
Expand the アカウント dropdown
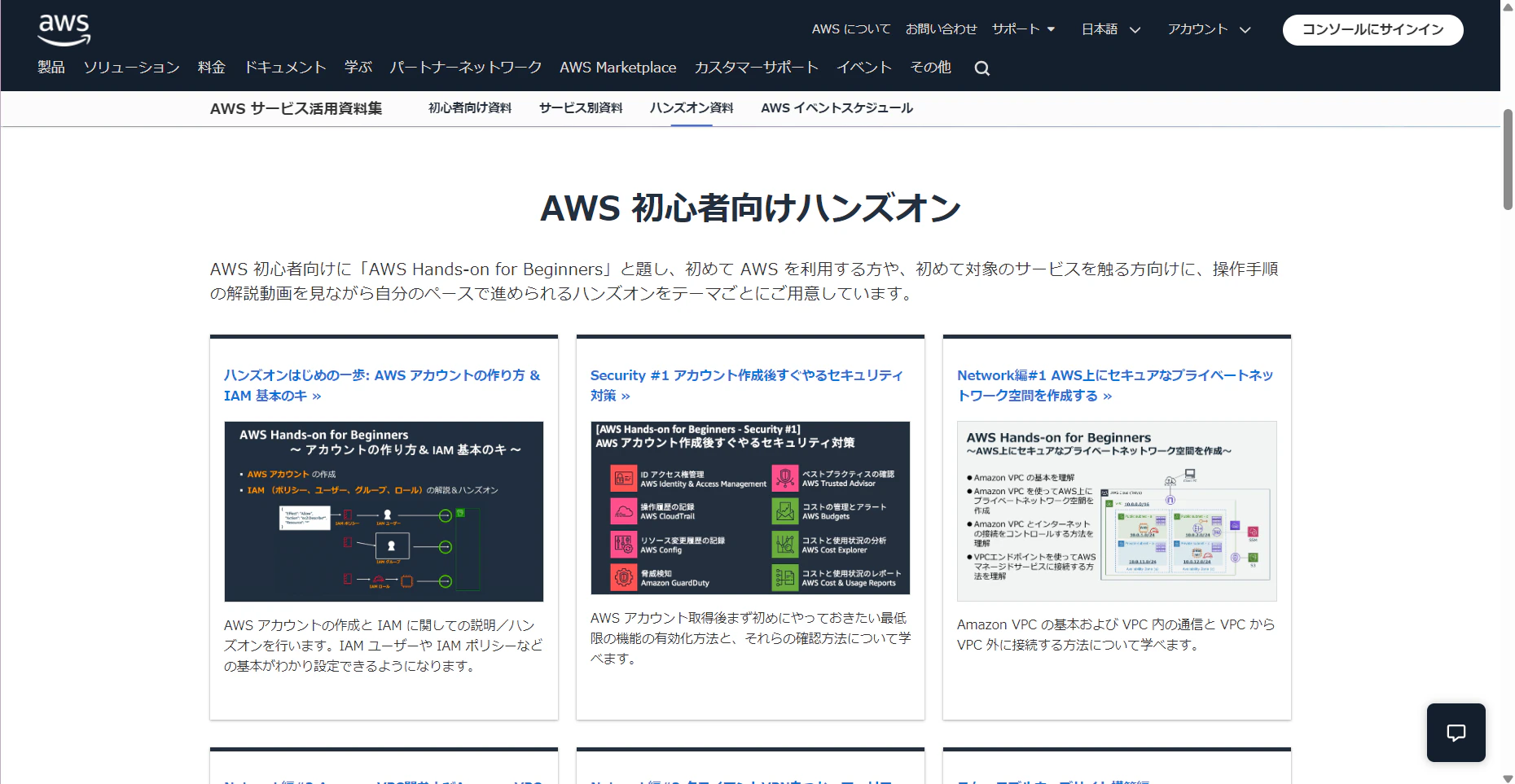(1209, 29)
